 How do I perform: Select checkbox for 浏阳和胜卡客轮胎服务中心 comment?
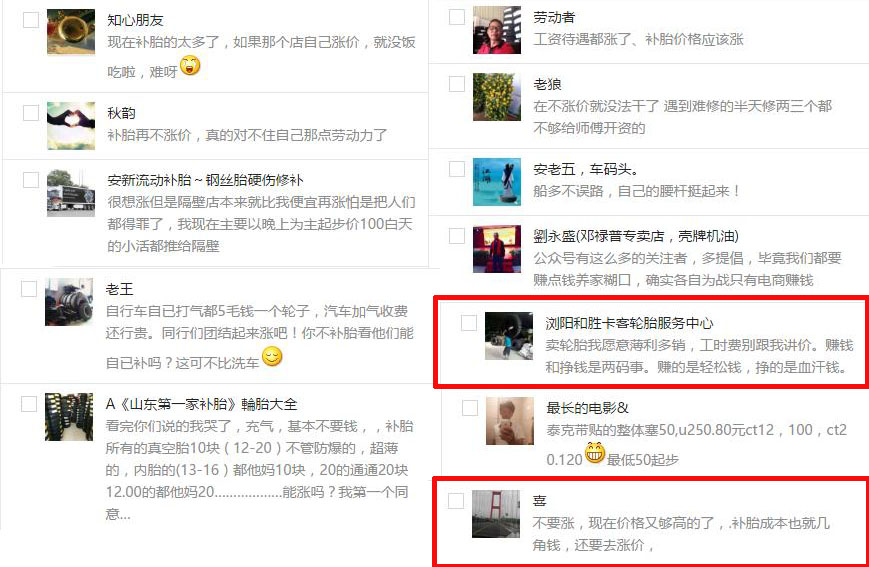click(469, 323)
